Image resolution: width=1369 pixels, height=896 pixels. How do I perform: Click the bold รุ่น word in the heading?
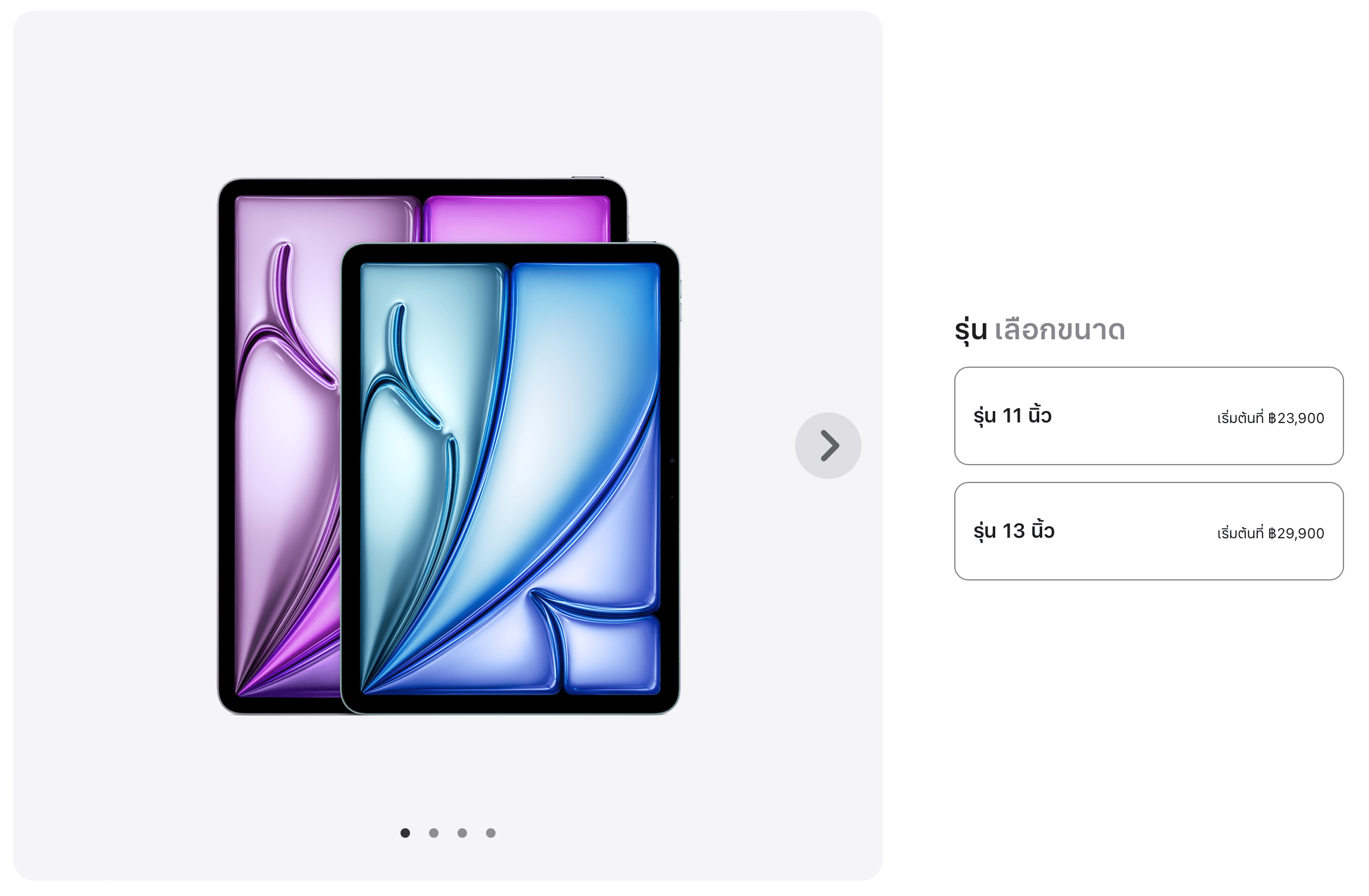click(x=971, y=330)
